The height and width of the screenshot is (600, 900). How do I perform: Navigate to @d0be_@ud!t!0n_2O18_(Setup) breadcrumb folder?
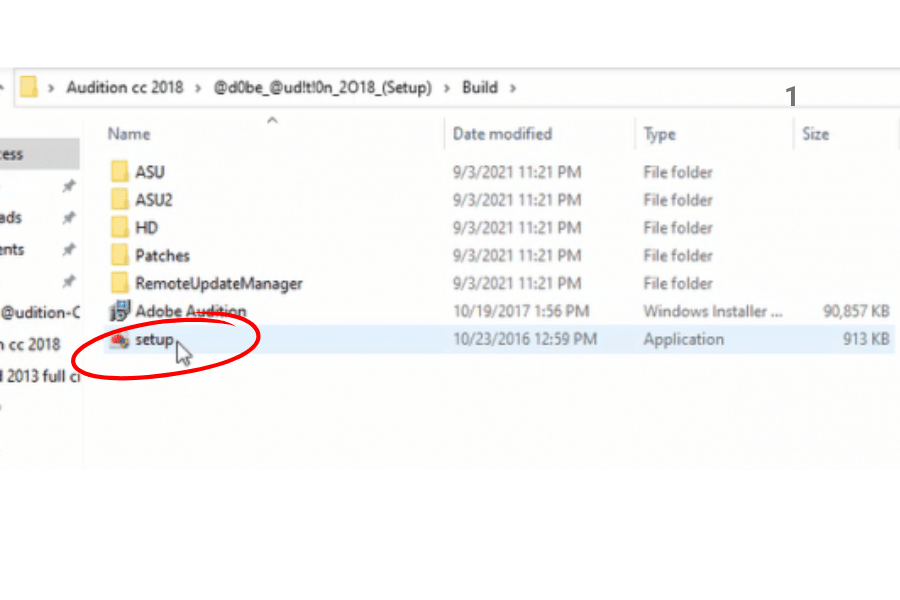point(323,88)
